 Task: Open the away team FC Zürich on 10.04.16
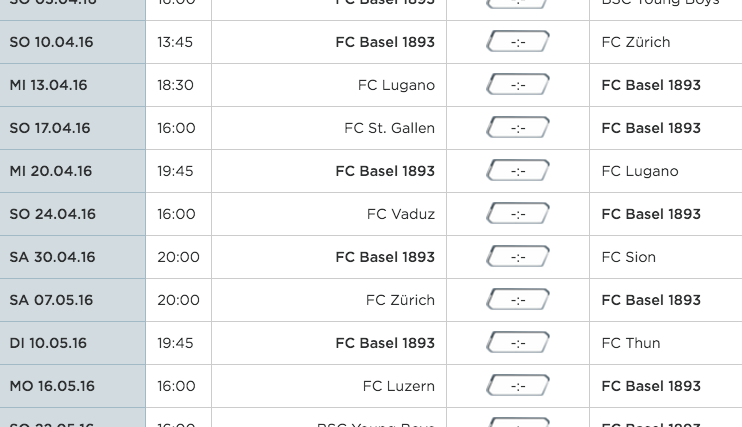[636, 42]
